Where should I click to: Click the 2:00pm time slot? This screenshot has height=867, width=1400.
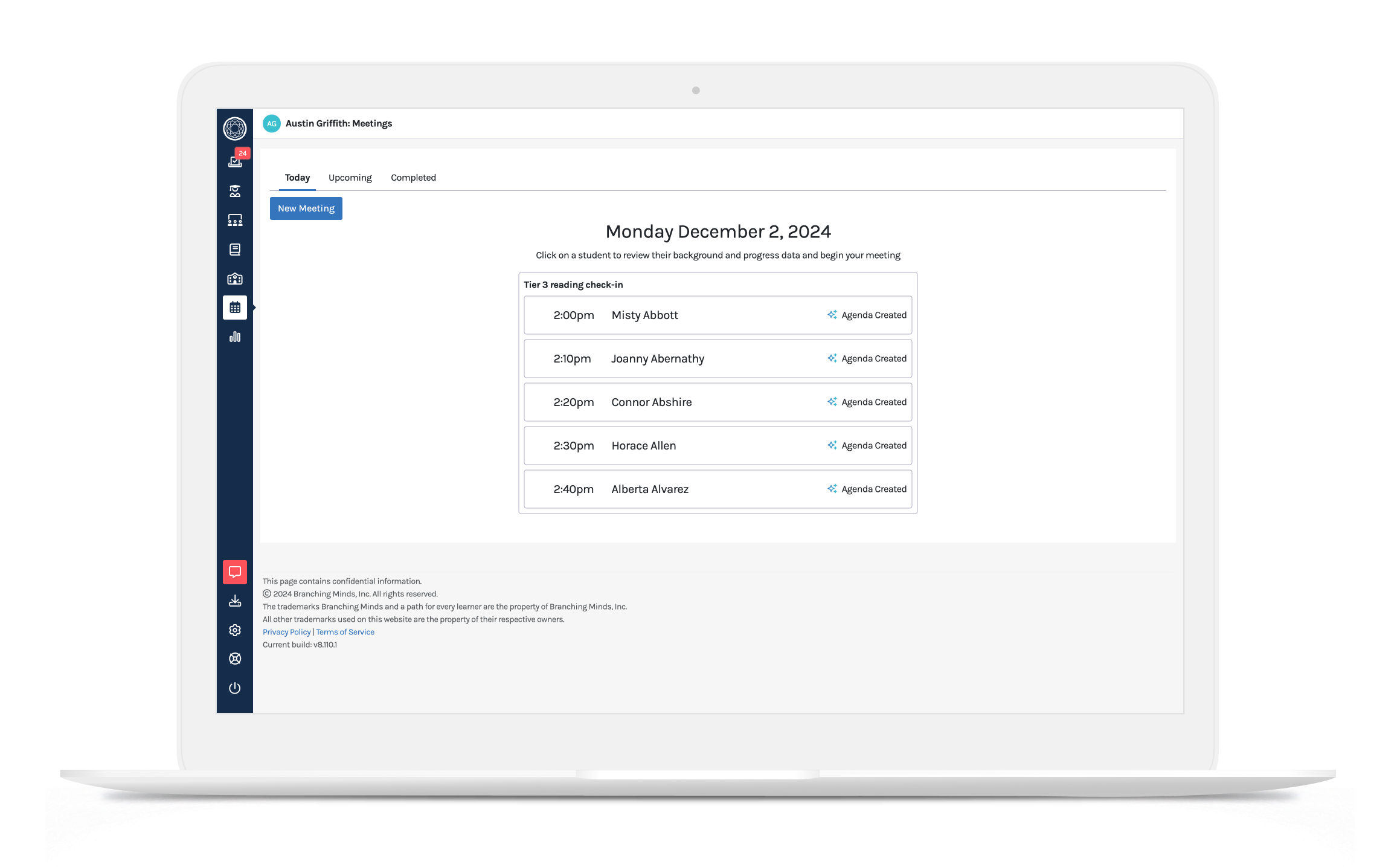[574, 315]
